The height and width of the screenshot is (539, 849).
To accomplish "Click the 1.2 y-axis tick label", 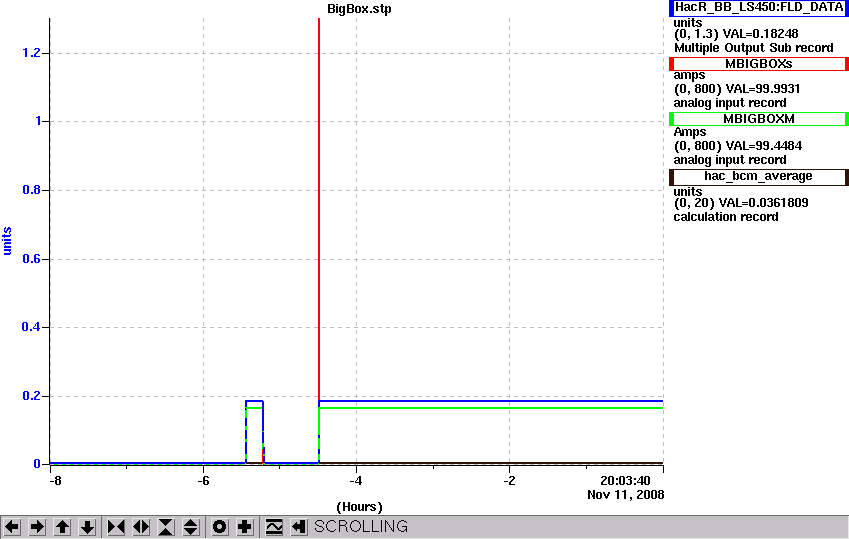I will pos(31,53).
